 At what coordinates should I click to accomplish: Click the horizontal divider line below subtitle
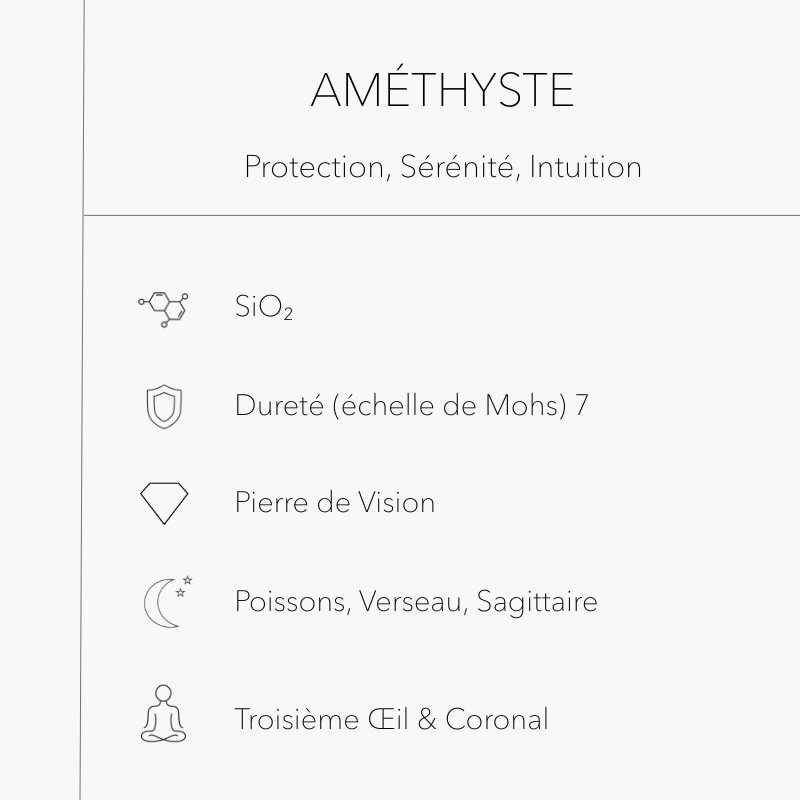pyautogui.click(x=440, y=215)
